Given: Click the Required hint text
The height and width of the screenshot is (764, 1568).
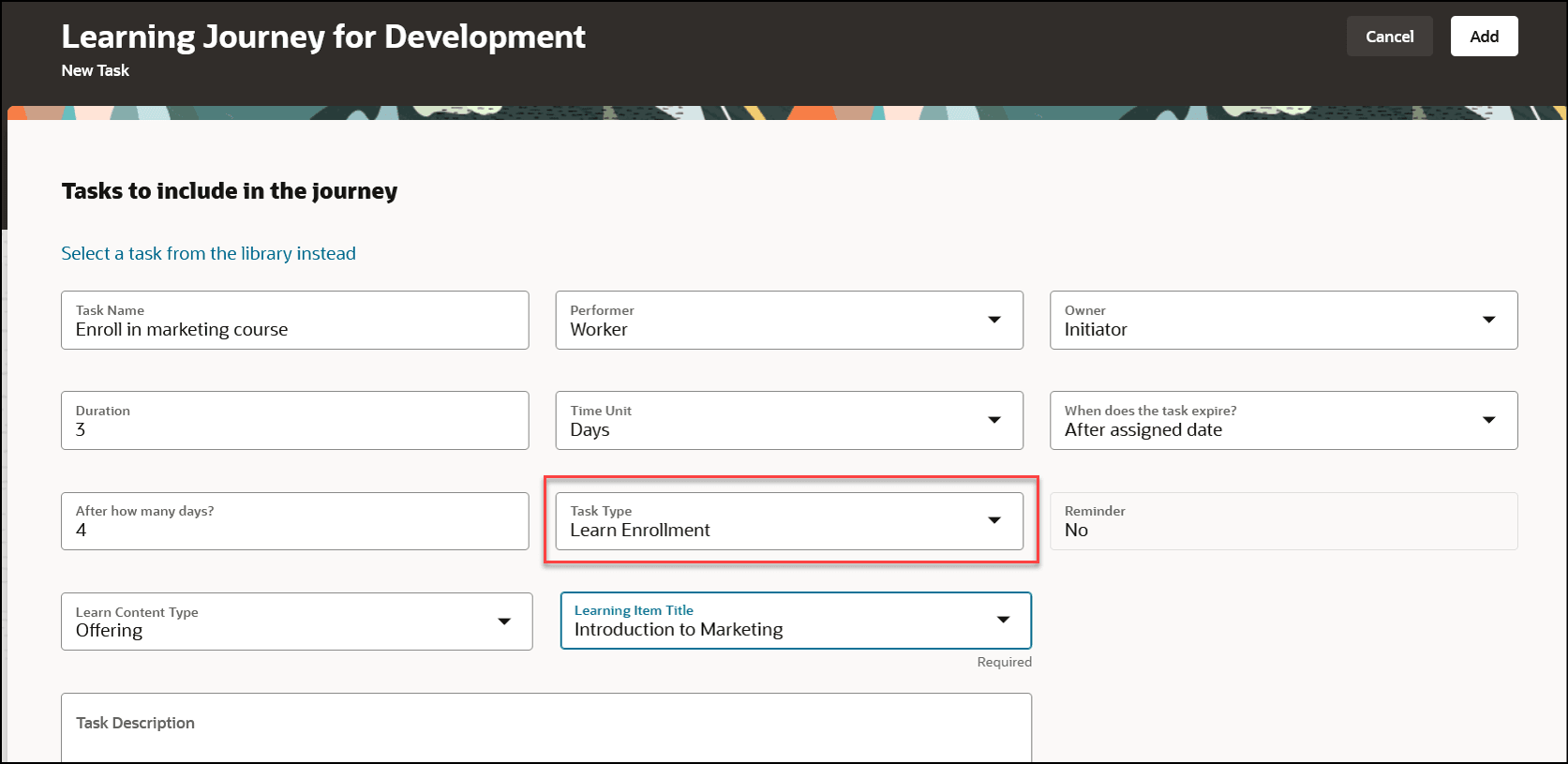Looking at the screenshot, I should [1004, 662].
